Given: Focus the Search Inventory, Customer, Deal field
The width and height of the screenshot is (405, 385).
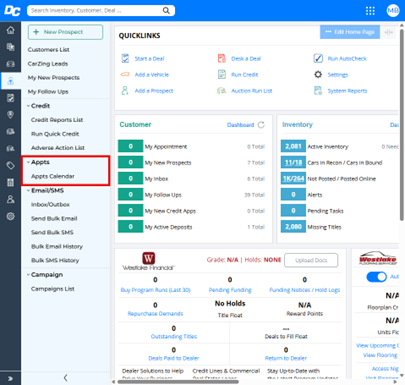Looking at the screenshot, I should (x=101, y=11).
